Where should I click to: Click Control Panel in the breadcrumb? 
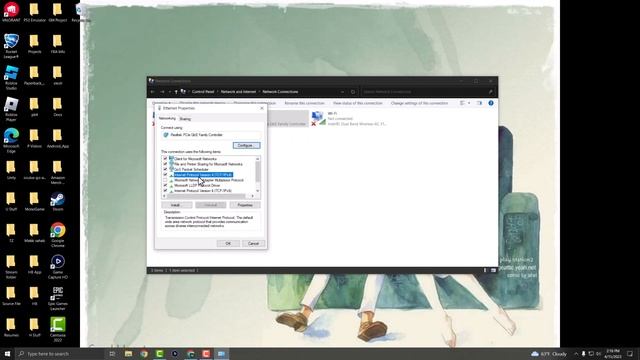[x=203, y=92]
